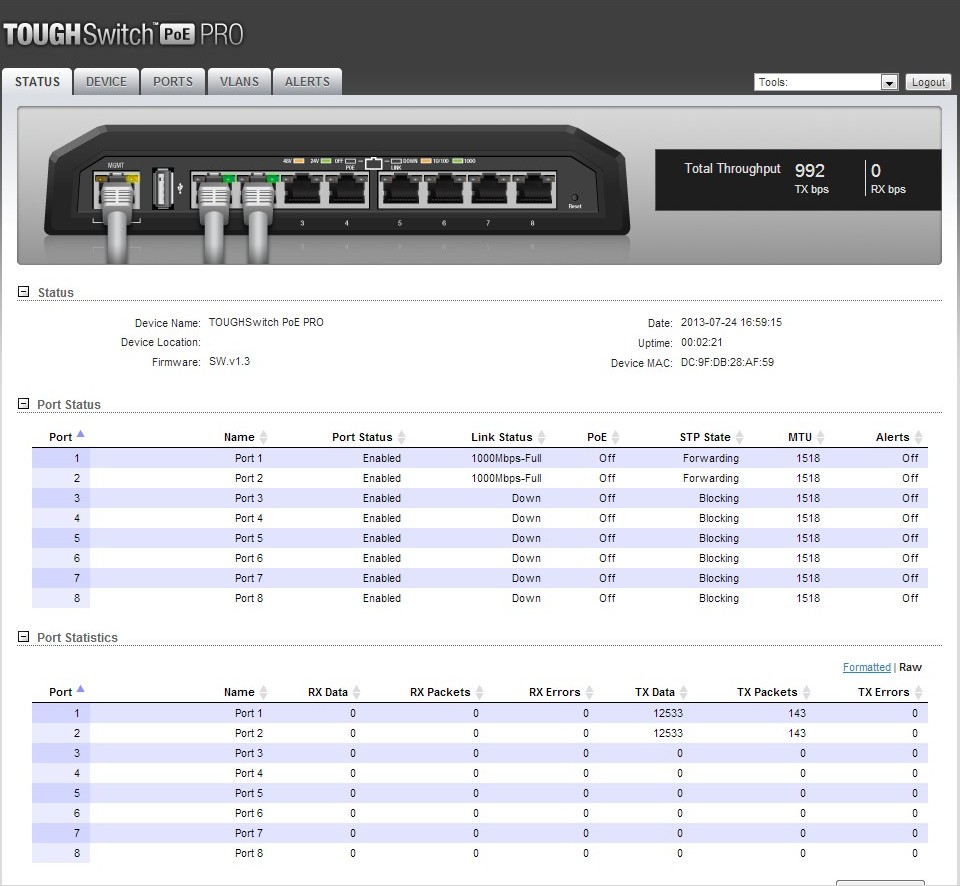Click the date value 2013-07-24 16:59:15
Screen dimensions: 960x886
tap(731, 322)
